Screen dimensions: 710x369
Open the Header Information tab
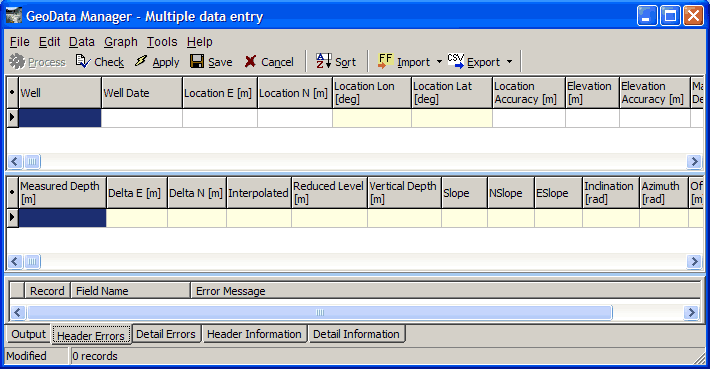click(x=254, y=334)
